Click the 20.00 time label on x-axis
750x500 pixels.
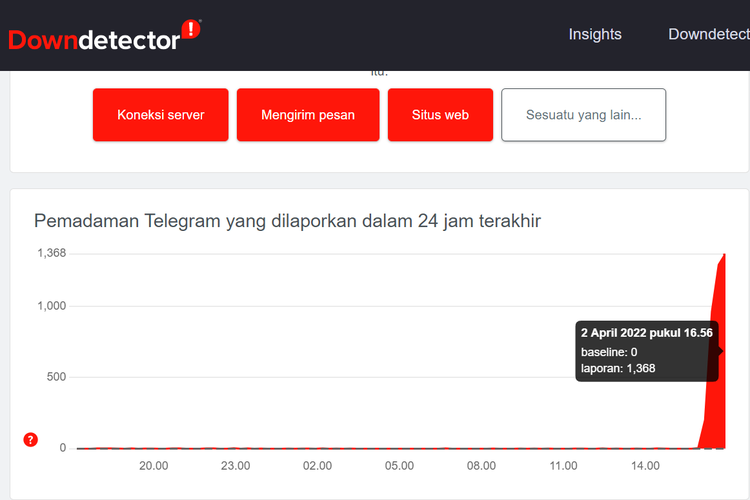point(153,466)
